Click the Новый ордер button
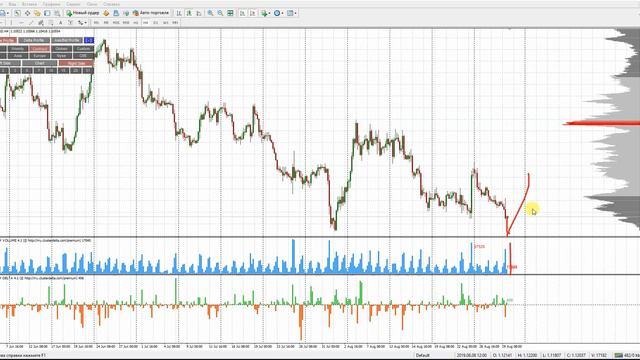The height and width of the screenshot is (360, 640). point(83,13)
